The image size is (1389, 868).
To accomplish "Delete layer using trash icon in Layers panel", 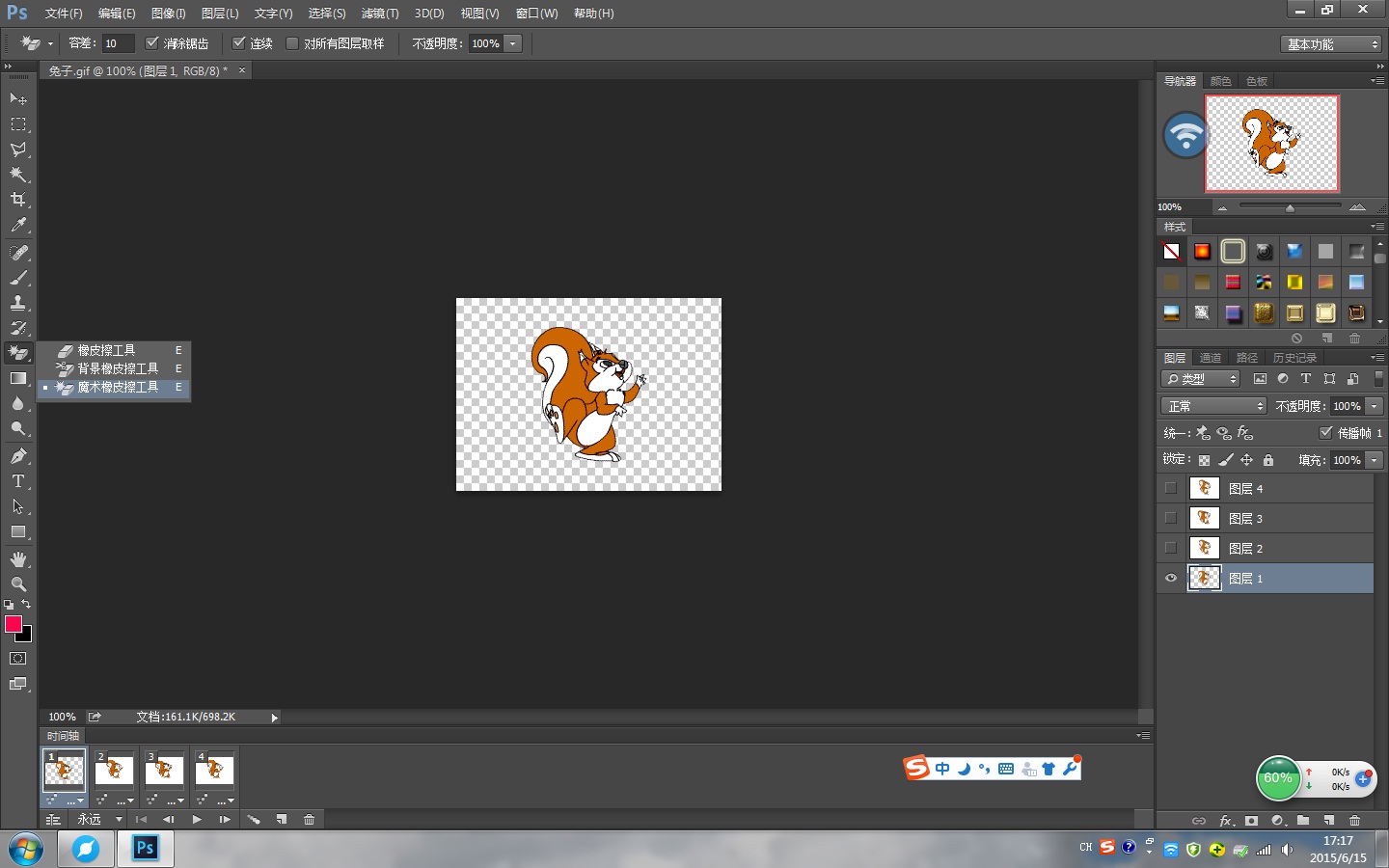I will click(x=1354, y=821).
